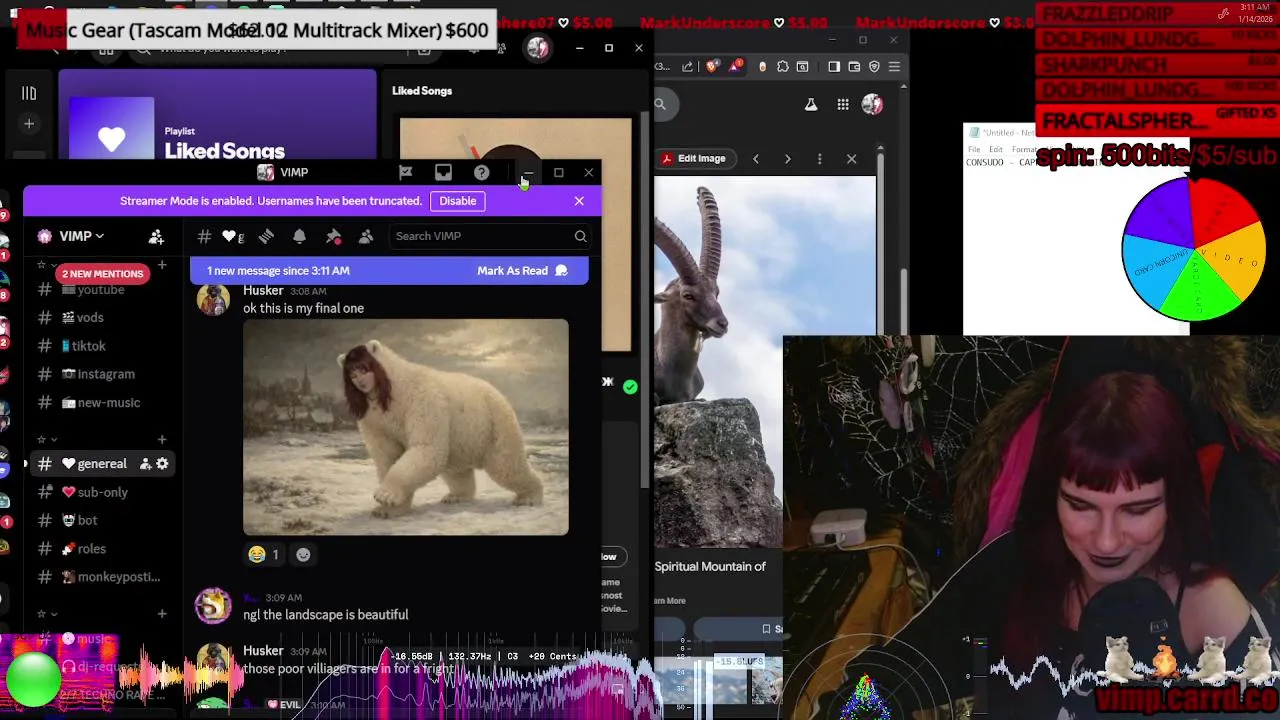
Task: Open settings gear on genereal channel
Action: coord(162,464)
